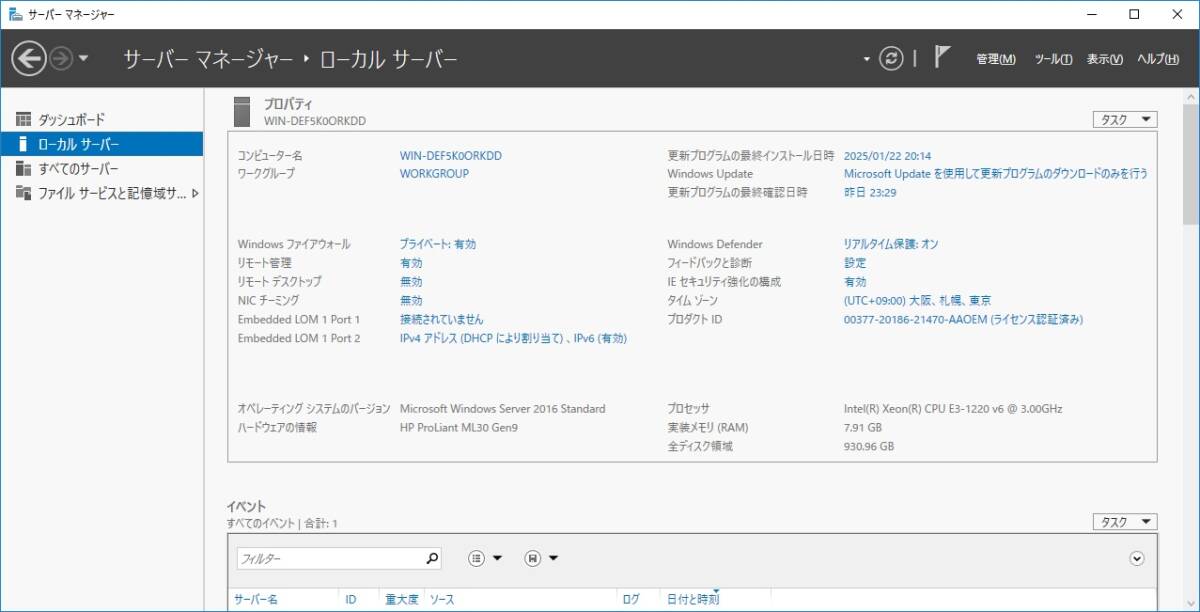Image resolution: width=1200 pixels, height=612 pixels.
Task: Click the Forward navigation arrow button
Action: (61, 58)
